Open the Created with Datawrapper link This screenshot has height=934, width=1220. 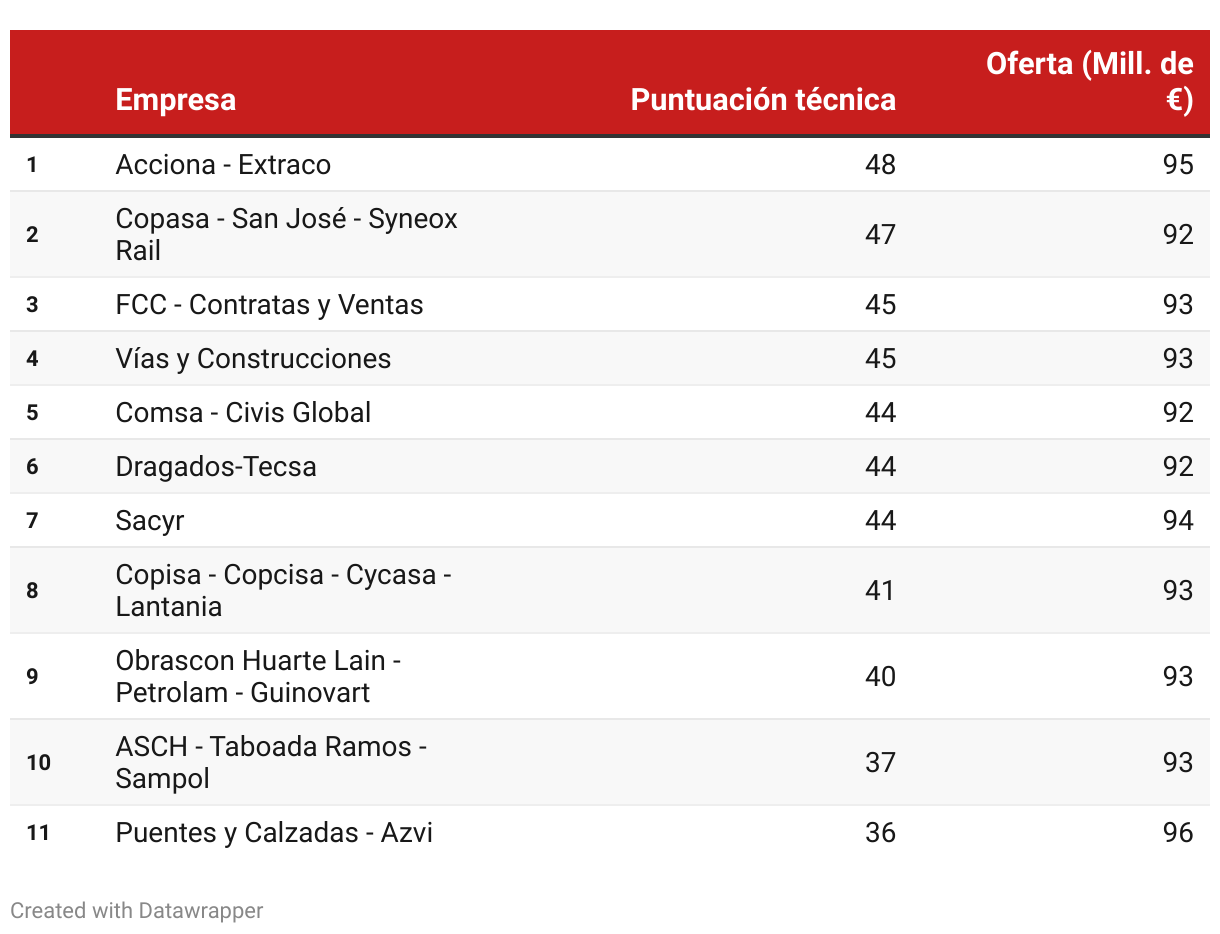coord(137,910)
